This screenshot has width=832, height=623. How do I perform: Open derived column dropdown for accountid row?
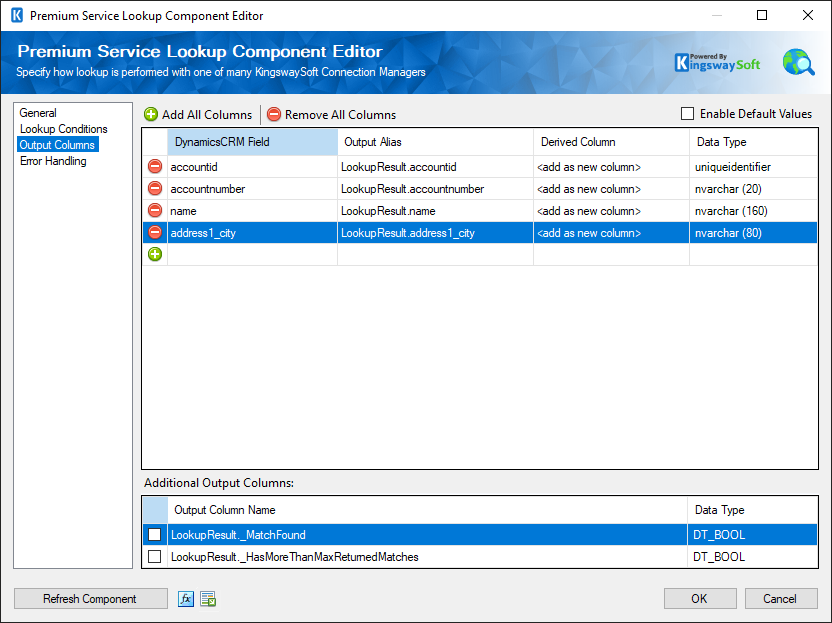point(611,167)
